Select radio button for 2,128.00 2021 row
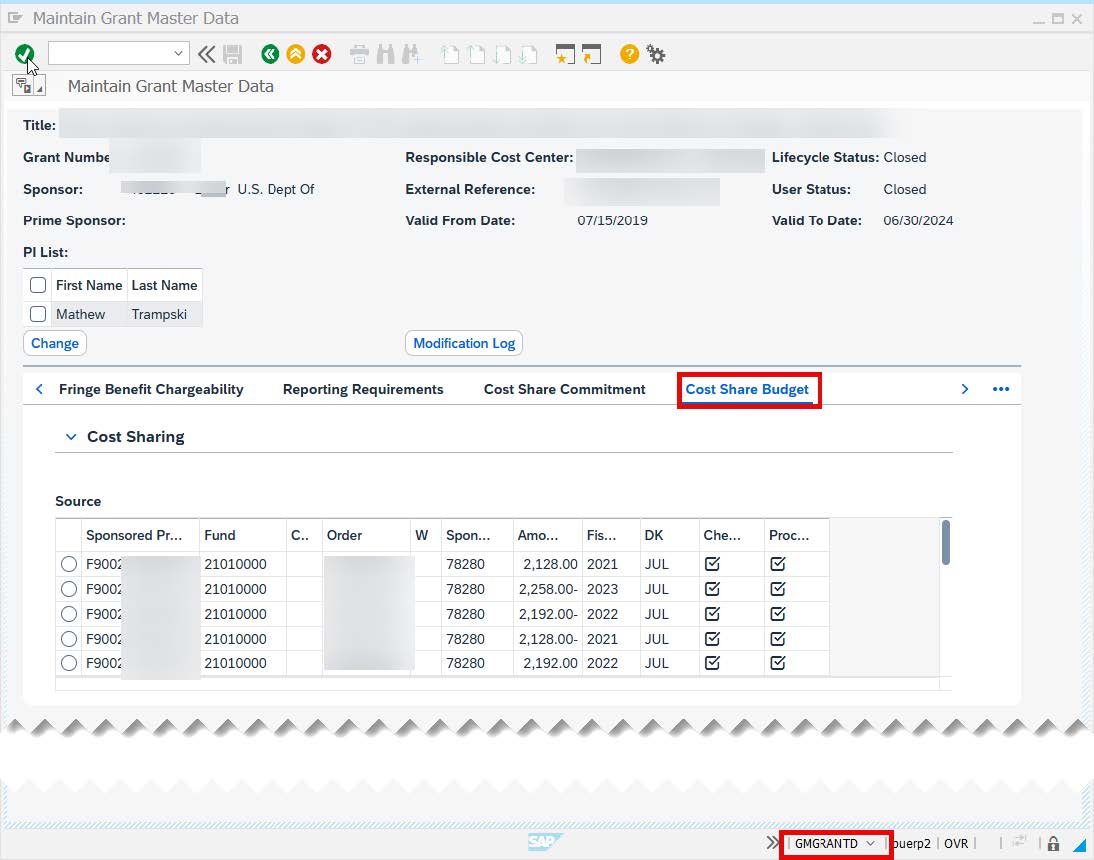Screen dimensions: 1094x860 pos(68,564)
